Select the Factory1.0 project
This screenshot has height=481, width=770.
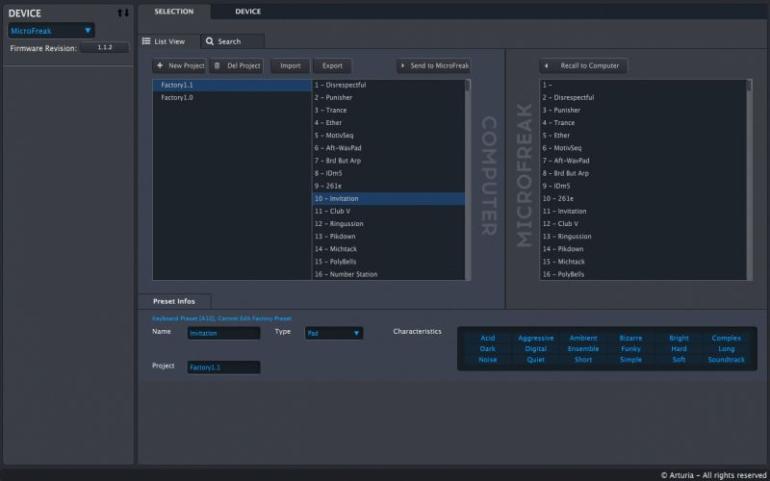pos(232,98)
